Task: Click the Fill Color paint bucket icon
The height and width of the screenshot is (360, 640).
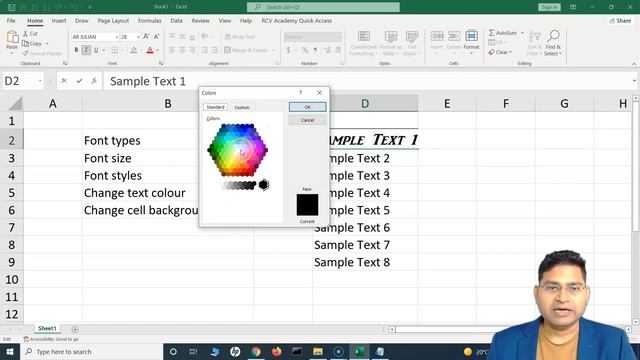Action: click(133, 50)
